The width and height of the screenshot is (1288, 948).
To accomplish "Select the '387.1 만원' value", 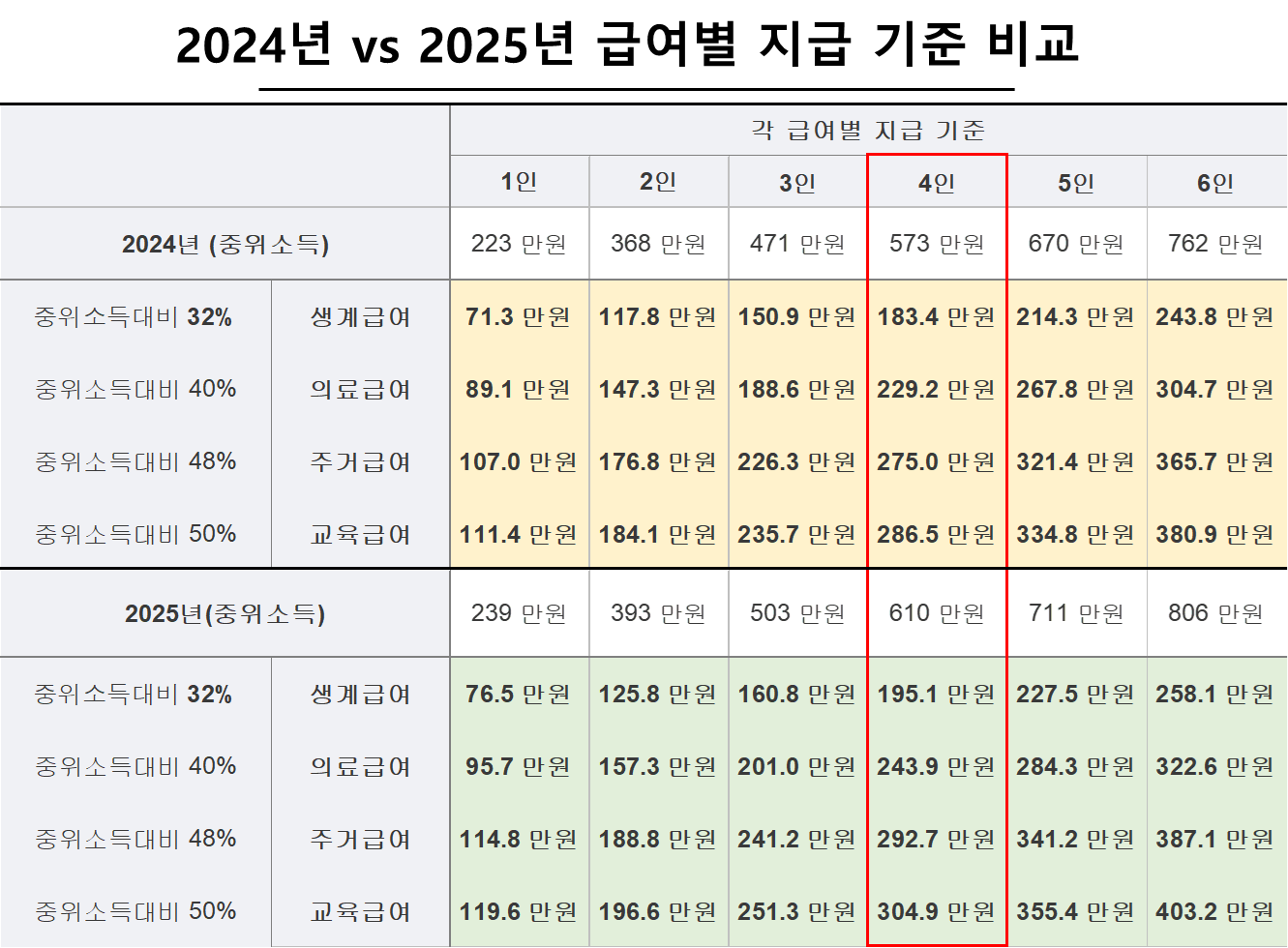I will pos(1215,840).
